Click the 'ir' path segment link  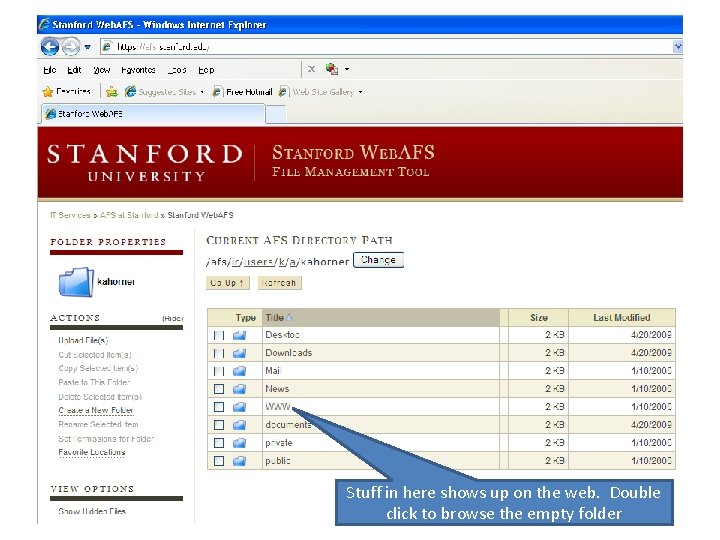click(236, 262)
